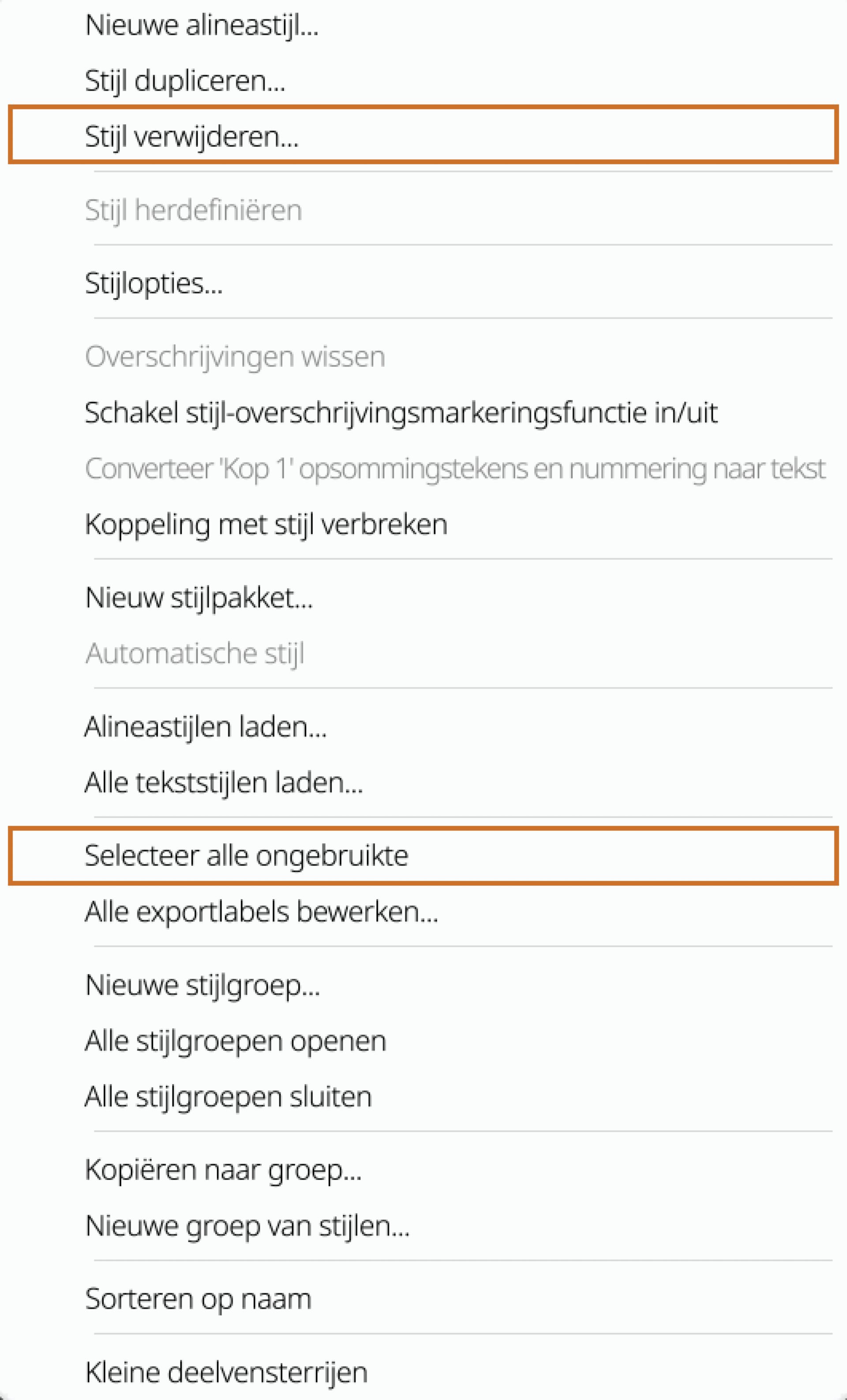The image size is (847, 1400).
Task: Open 'Kopiëren naar groep...' dialog
Action: click(x=224, y=1169)
